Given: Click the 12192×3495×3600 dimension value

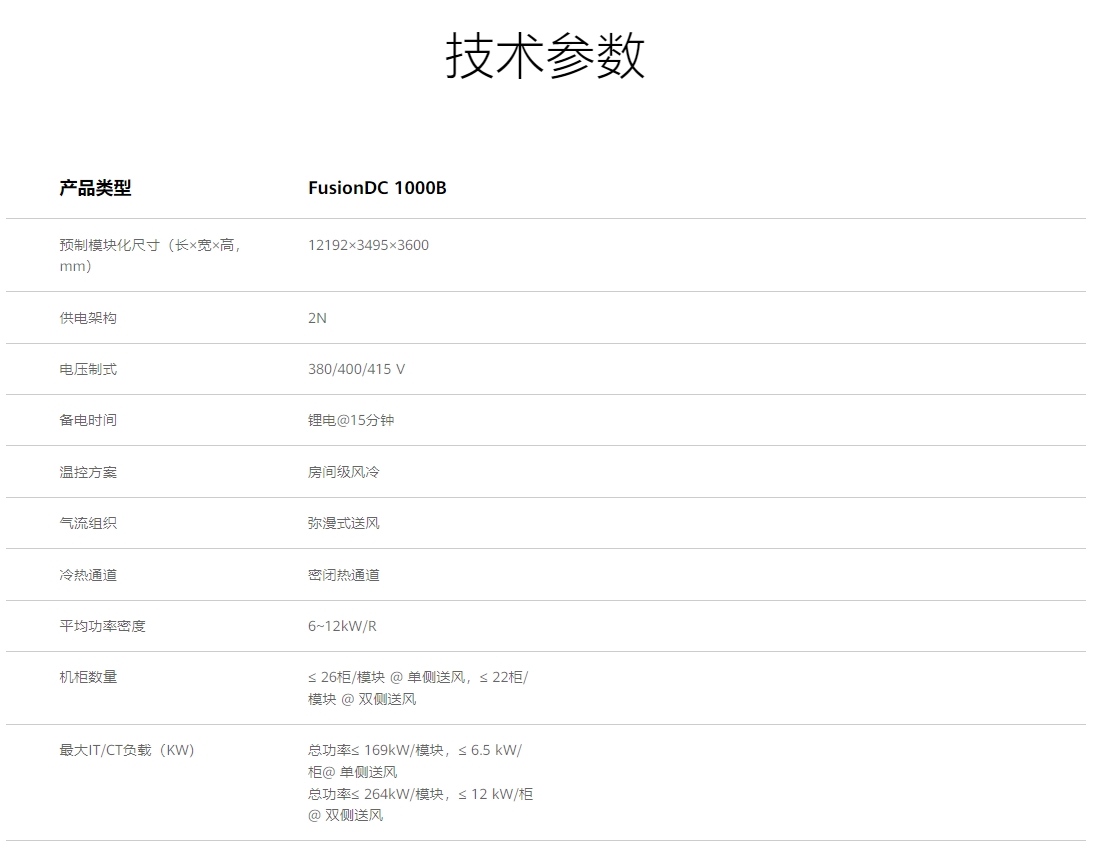Looking at the screenshot, I should [x=368, y=245].
